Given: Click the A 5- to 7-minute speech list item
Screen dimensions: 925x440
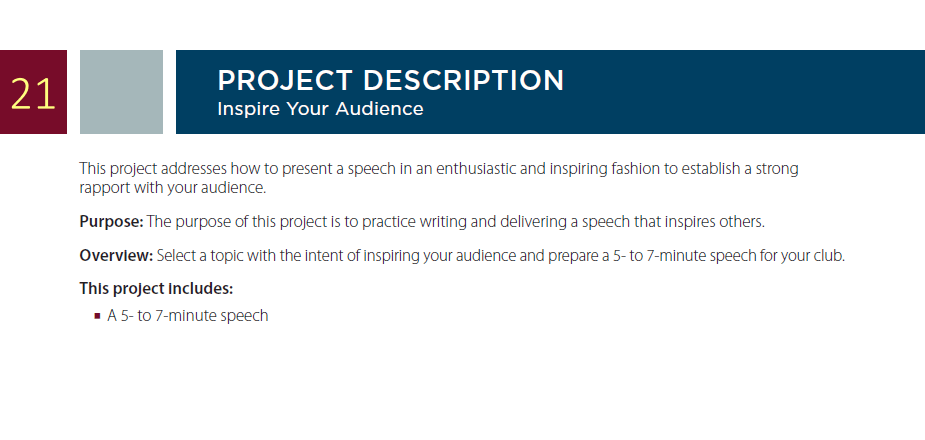Looking at the screenshot, I should point(188,316).
